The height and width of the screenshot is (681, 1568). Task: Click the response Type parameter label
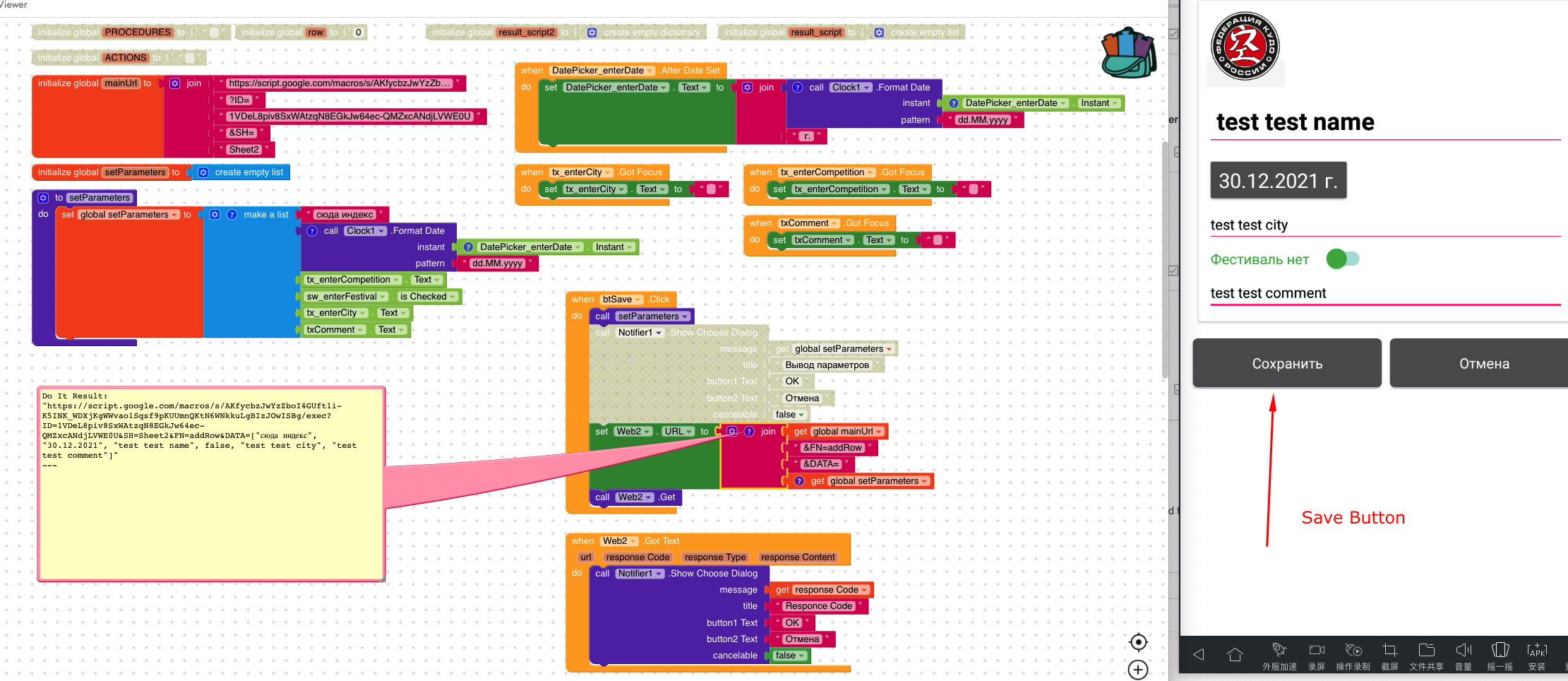click(715, 557)
